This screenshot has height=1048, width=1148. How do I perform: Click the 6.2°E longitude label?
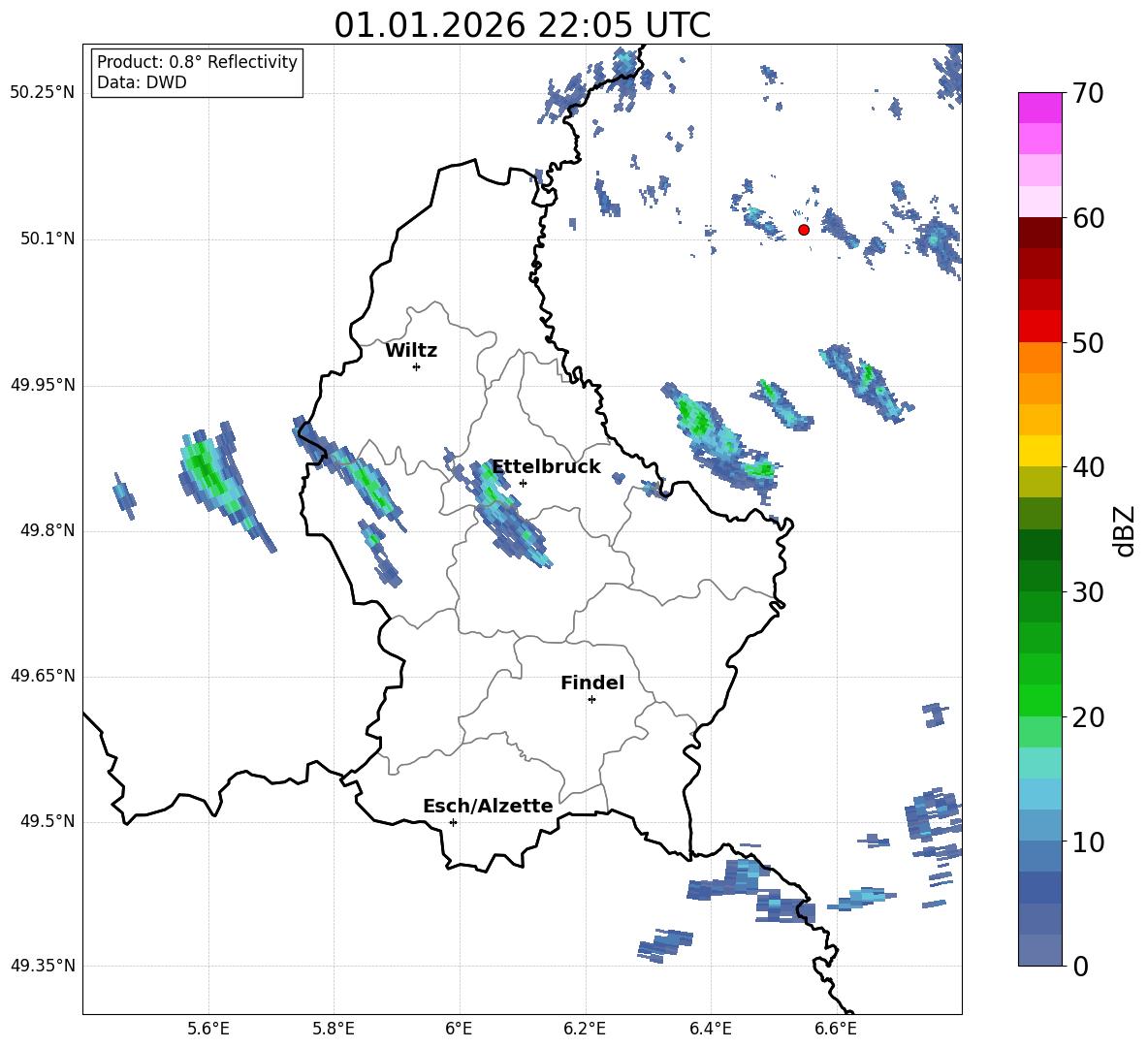585,1029
